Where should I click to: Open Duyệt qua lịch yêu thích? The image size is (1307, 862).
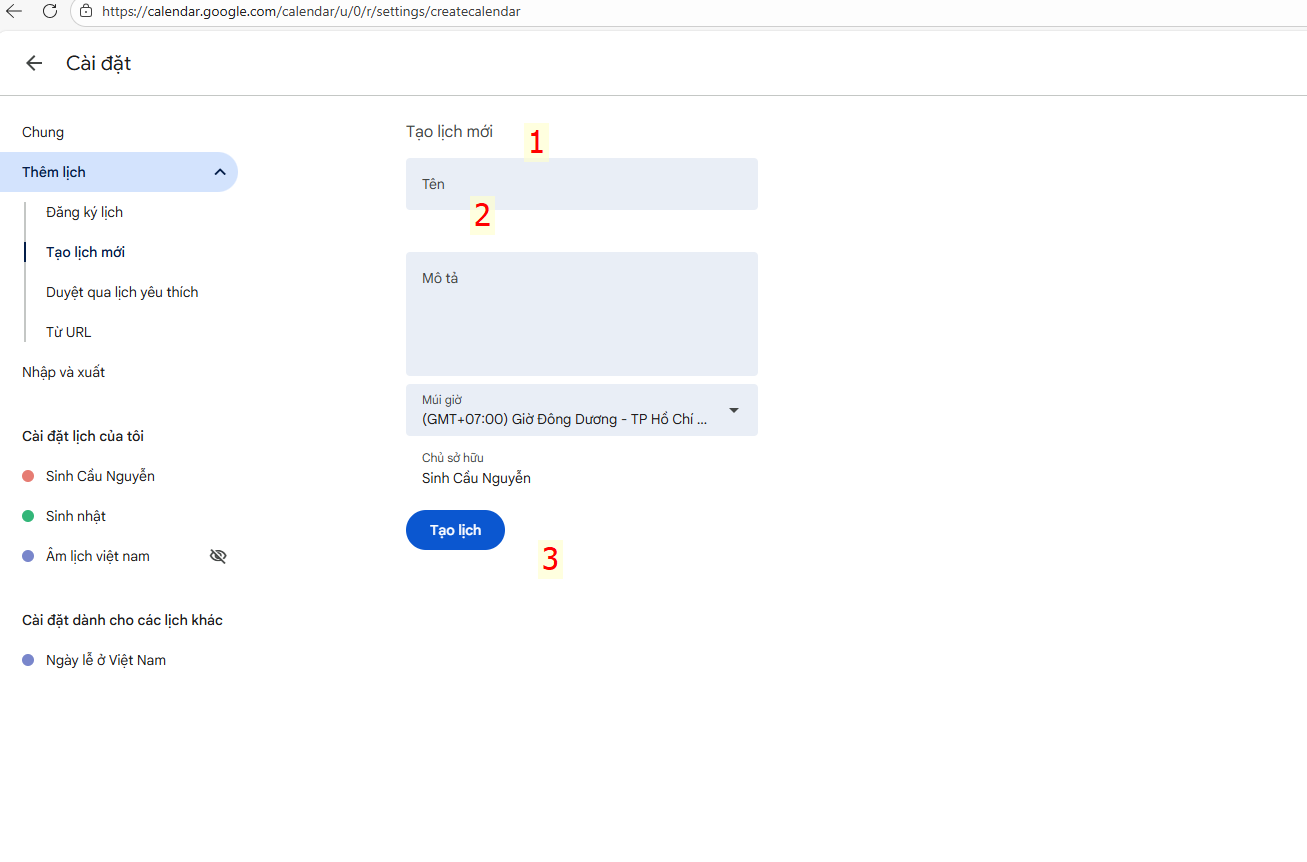[x=122, y=292]
